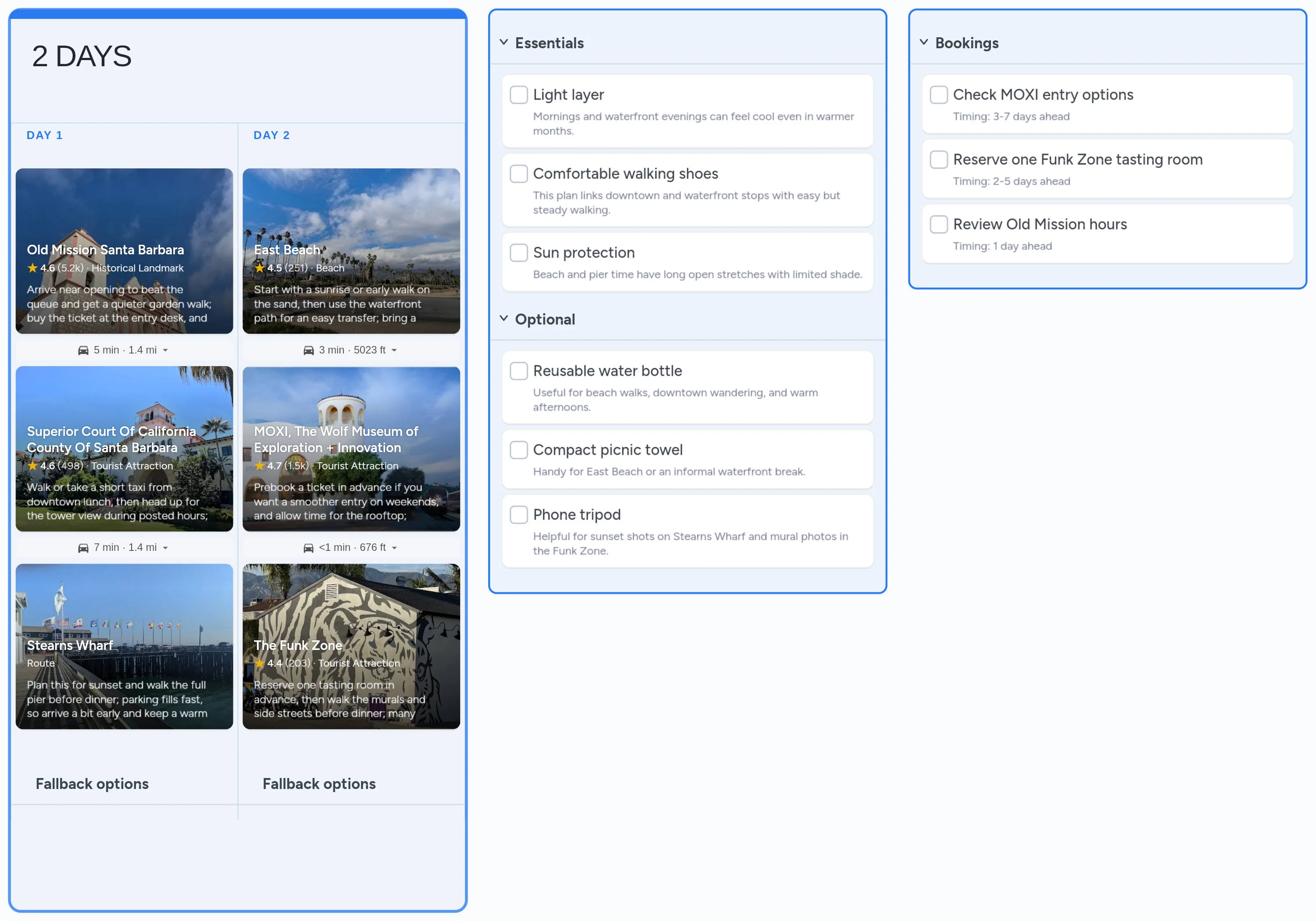Open the Stearns Wharf card
The height and width of the screenshot is (921, 1316).
[125, 646]
